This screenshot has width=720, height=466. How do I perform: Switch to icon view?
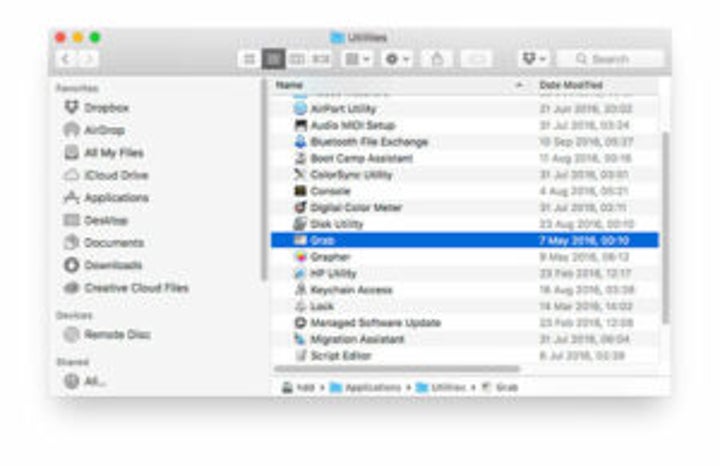[249, 59]
